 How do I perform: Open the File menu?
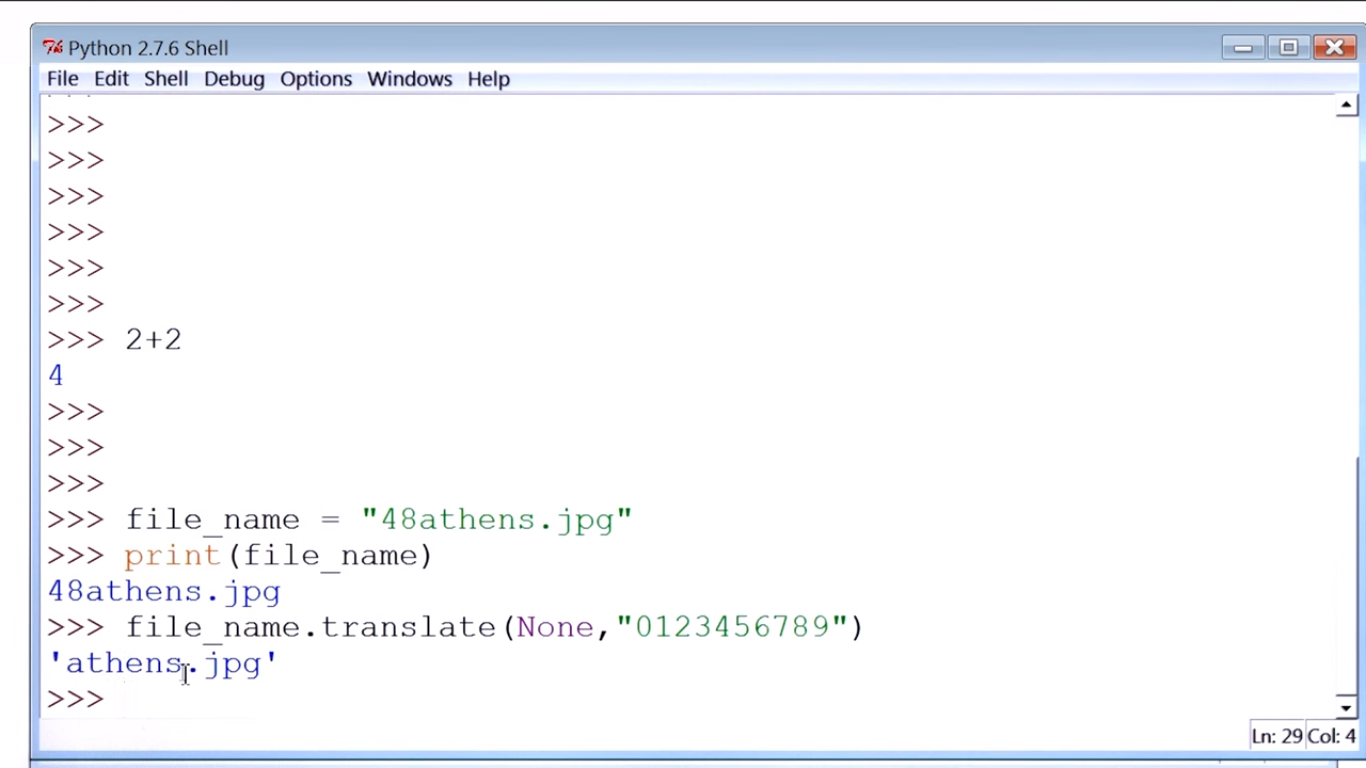(62, 79)
